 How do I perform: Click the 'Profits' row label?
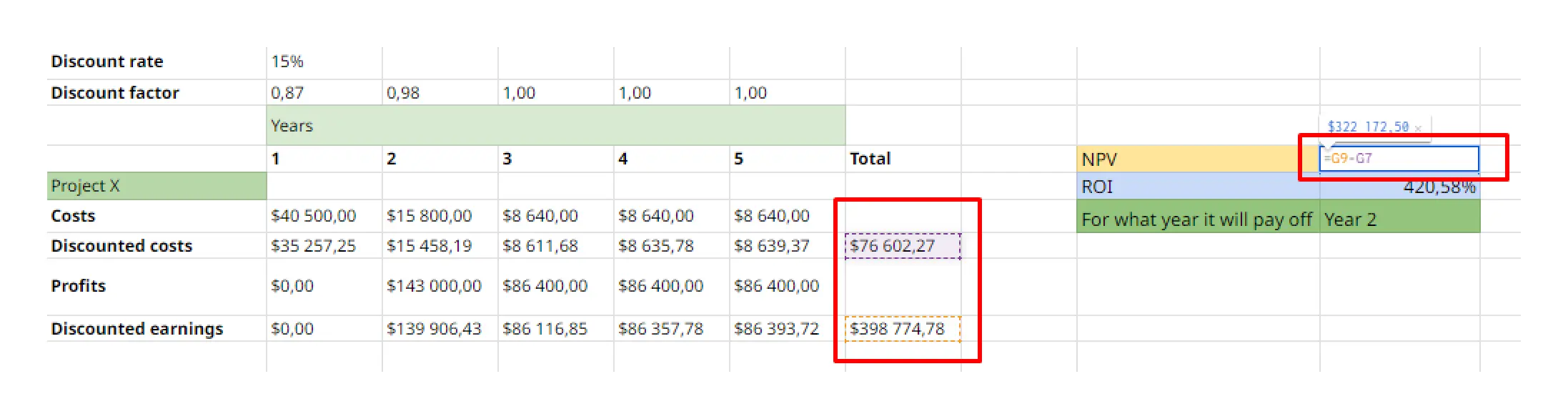click(157, 287)
